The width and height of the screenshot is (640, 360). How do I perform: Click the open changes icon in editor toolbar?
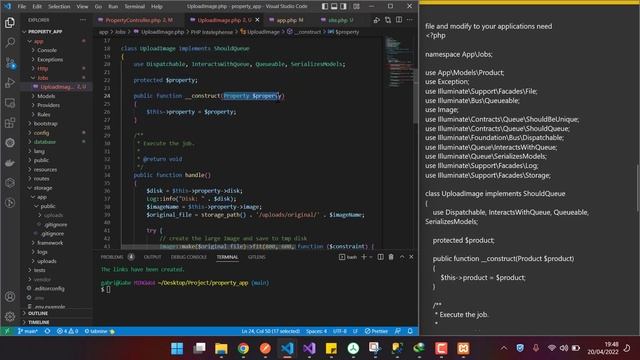coord(388,20)
